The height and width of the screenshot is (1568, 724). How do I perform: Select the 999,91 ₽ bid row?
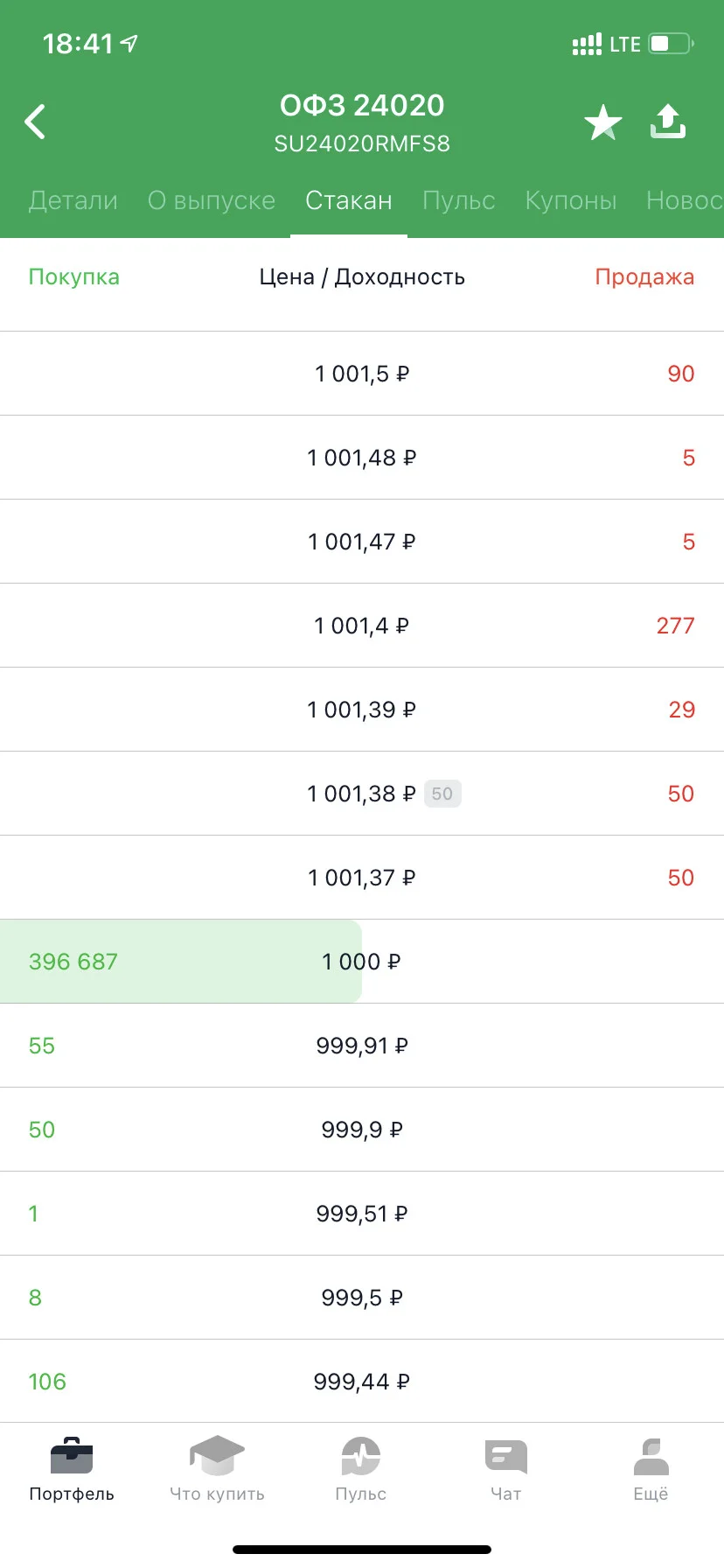362,1046
